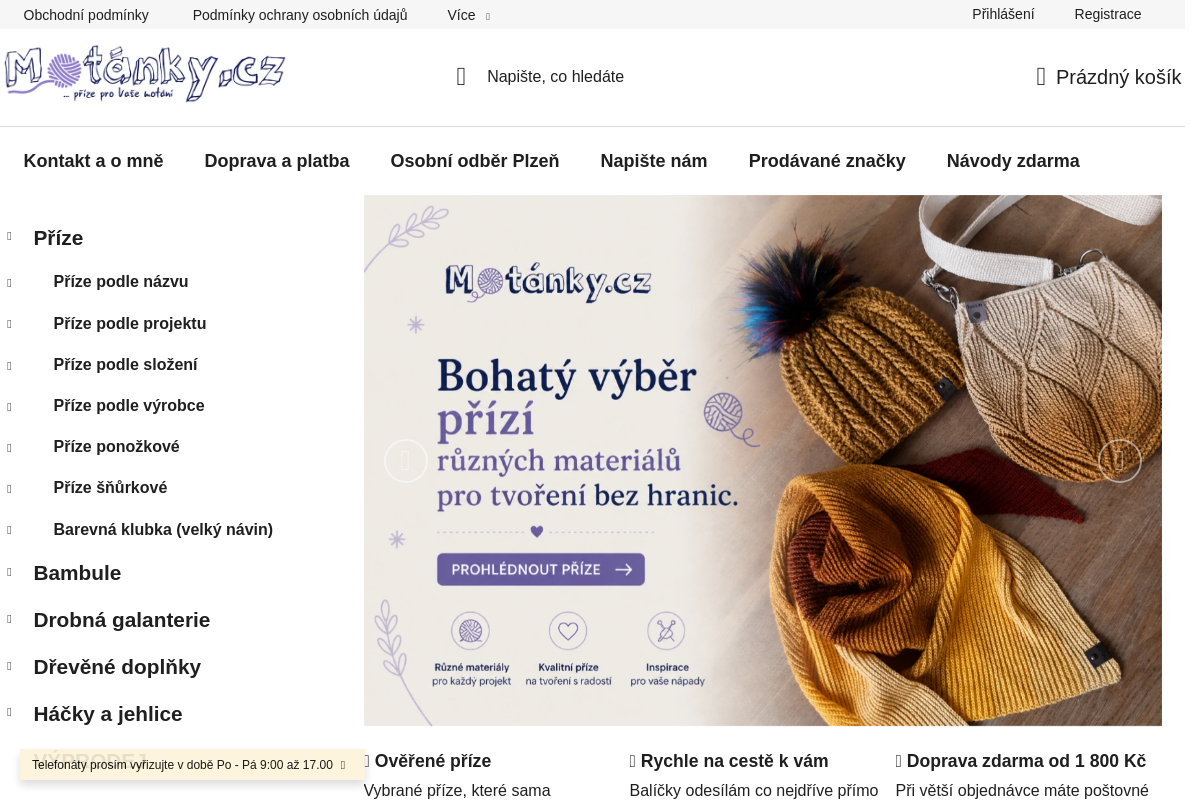Expand Příze ponožkové arrow
This screenshot has width=1200, height=800.
[9, 448]
